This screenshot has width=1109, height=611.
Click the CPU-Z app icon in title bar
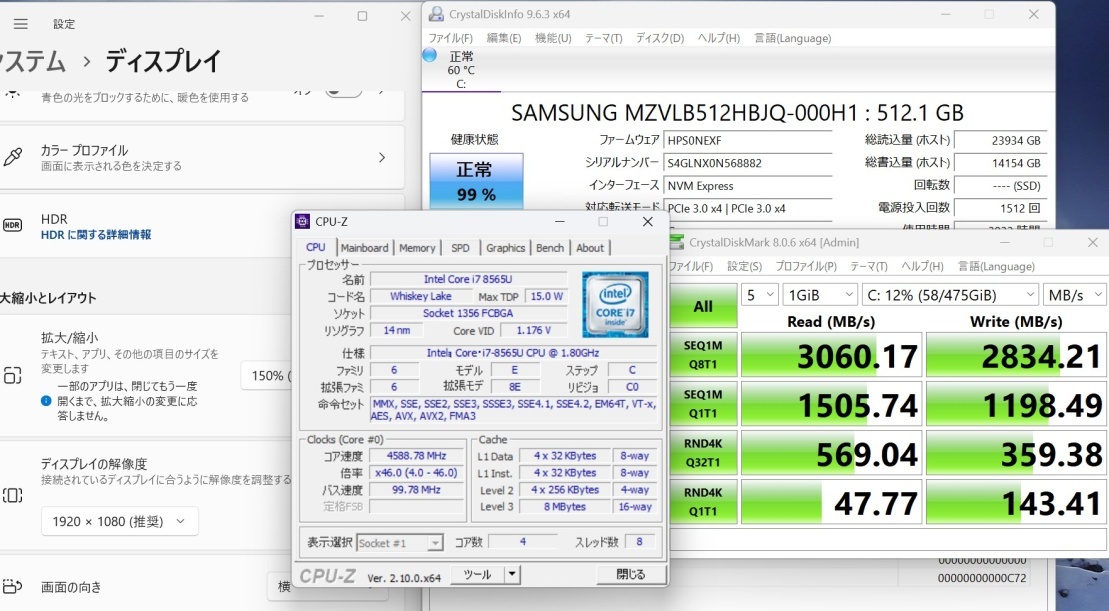point(303,221)
